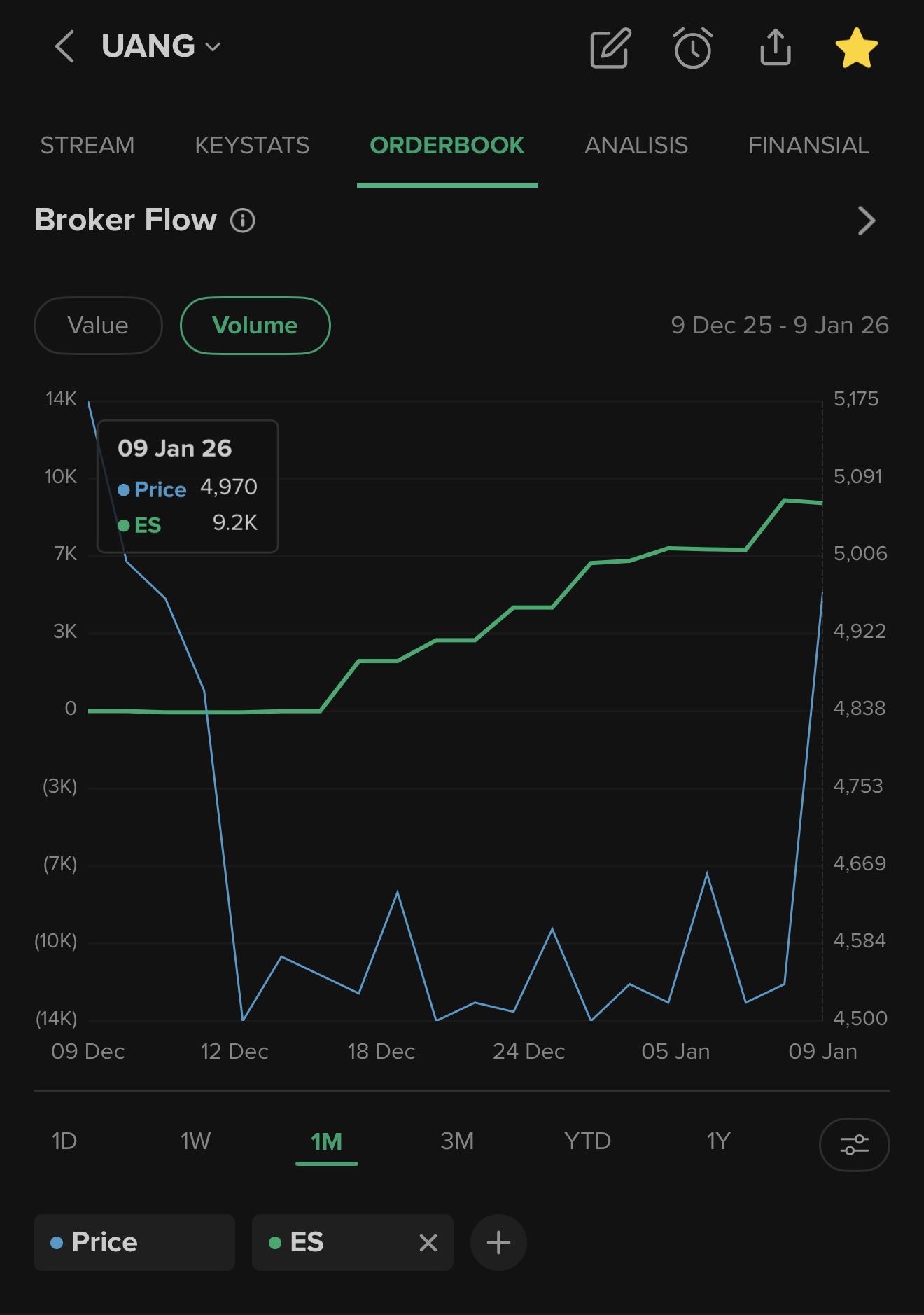Tap the share icon
Image resolution: width=924 pixels, height=1315 pixels.
click(775, 48)
